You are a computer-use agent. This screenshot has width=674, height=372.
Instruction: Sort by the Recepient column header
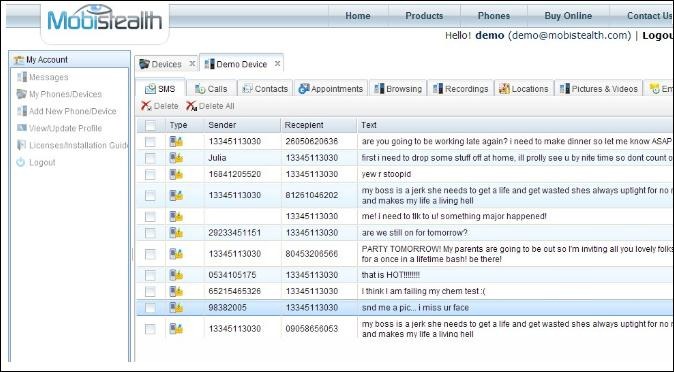(x=319, y=125)
